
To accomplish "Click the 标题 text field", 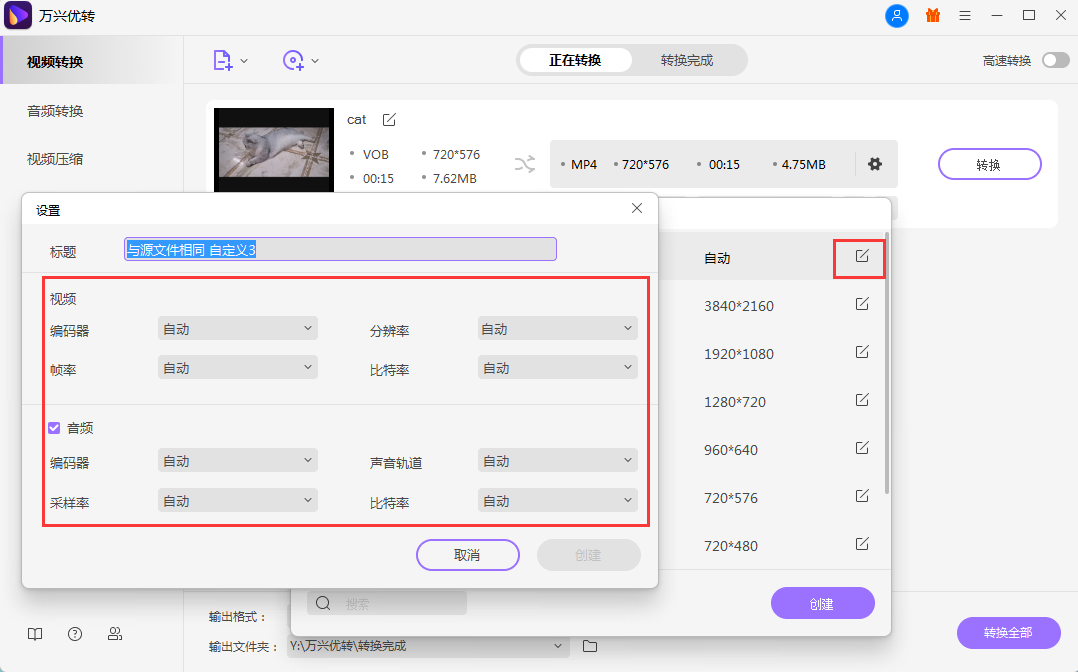I will pyautogui.click(x=340, y=250).
